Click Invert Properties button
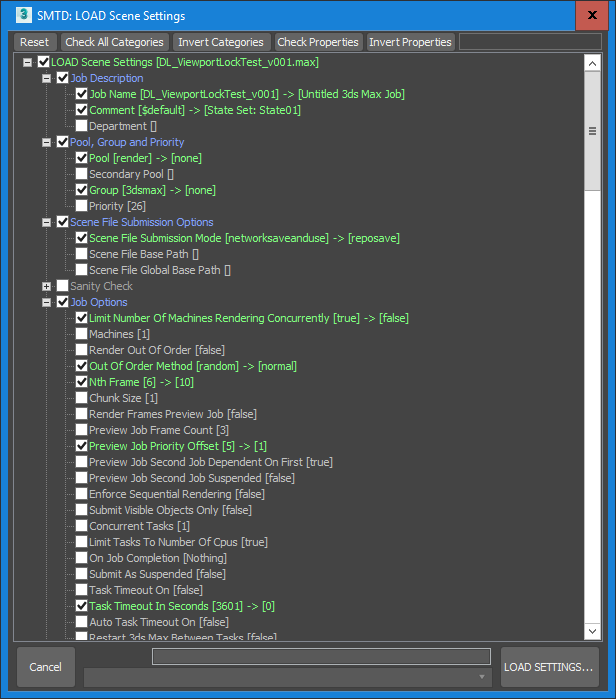 pyautogui.click(x=411, y=42)
